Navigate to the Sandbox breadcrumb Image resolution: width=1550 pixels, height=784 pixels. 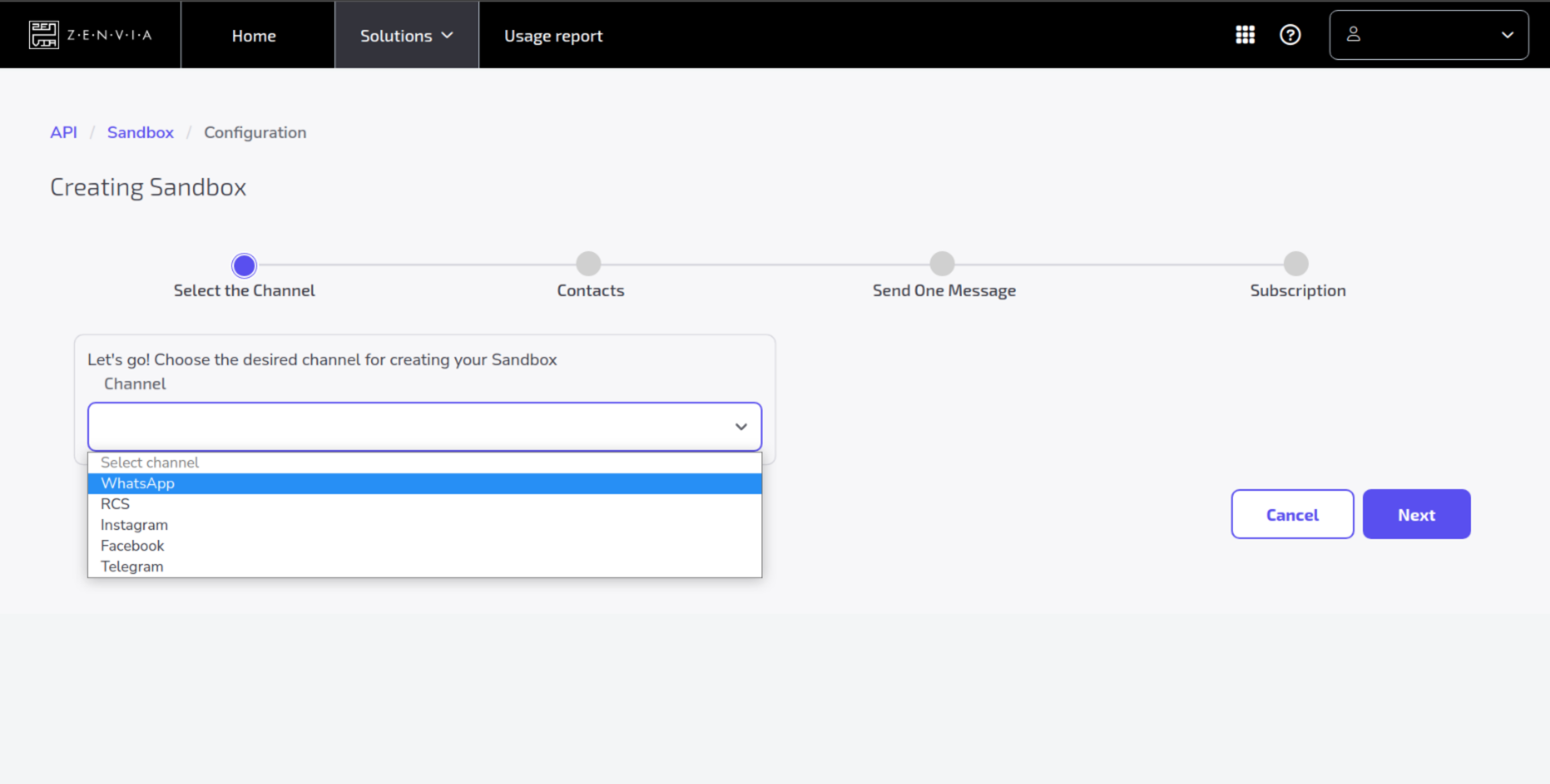[x=140, y=132]
